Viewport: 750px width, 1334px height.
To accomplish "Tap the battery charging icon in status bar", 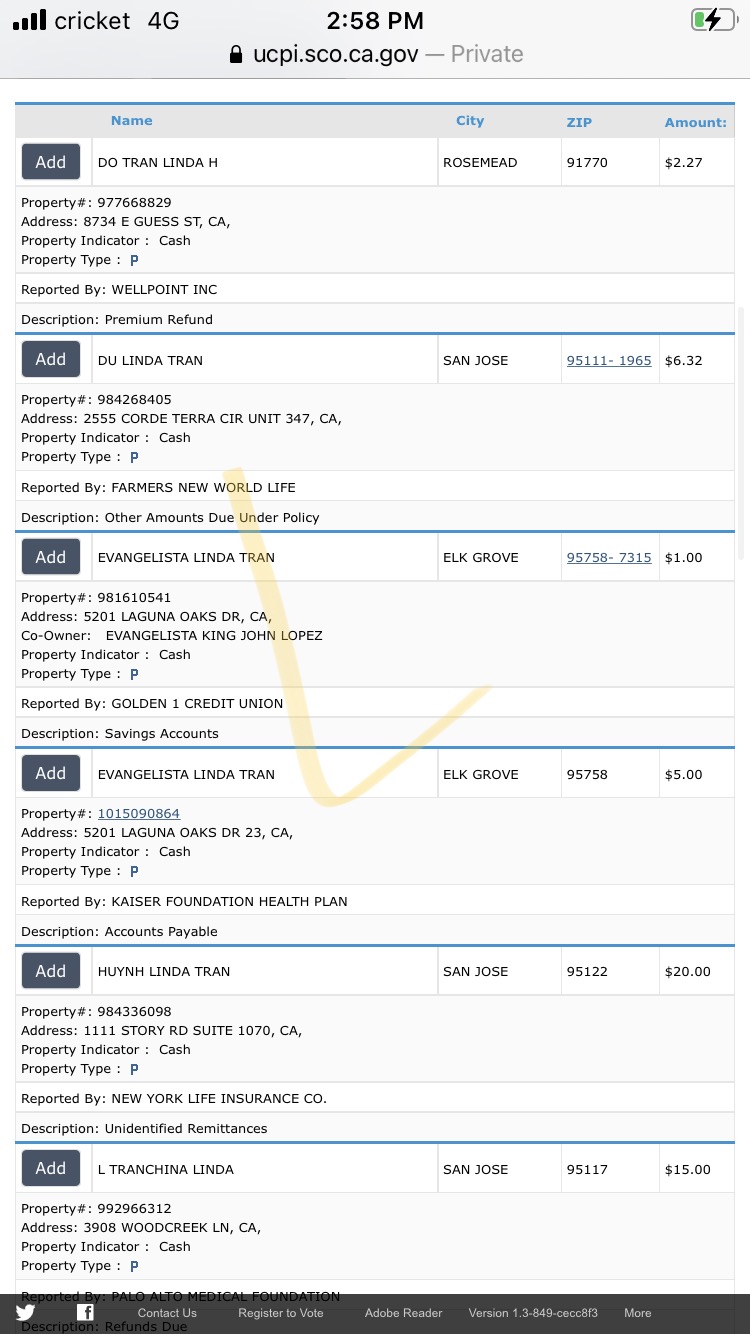I will (x=713, y=20).
